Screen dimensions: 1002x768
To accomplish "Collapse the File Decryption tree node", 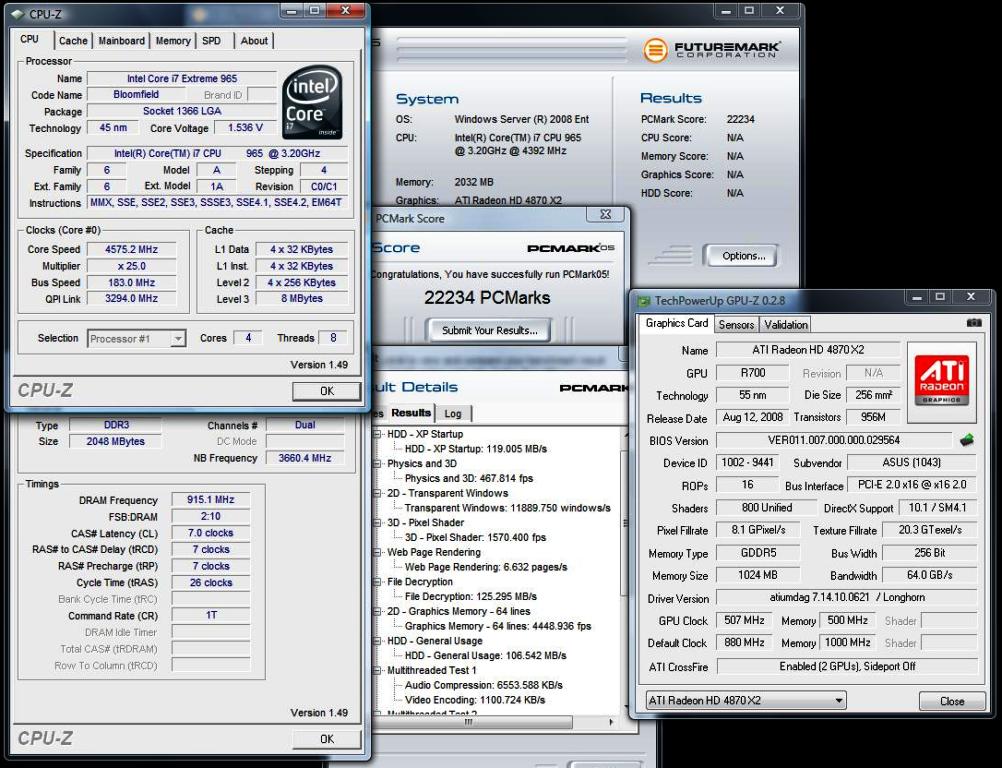I will coord(378,582).
